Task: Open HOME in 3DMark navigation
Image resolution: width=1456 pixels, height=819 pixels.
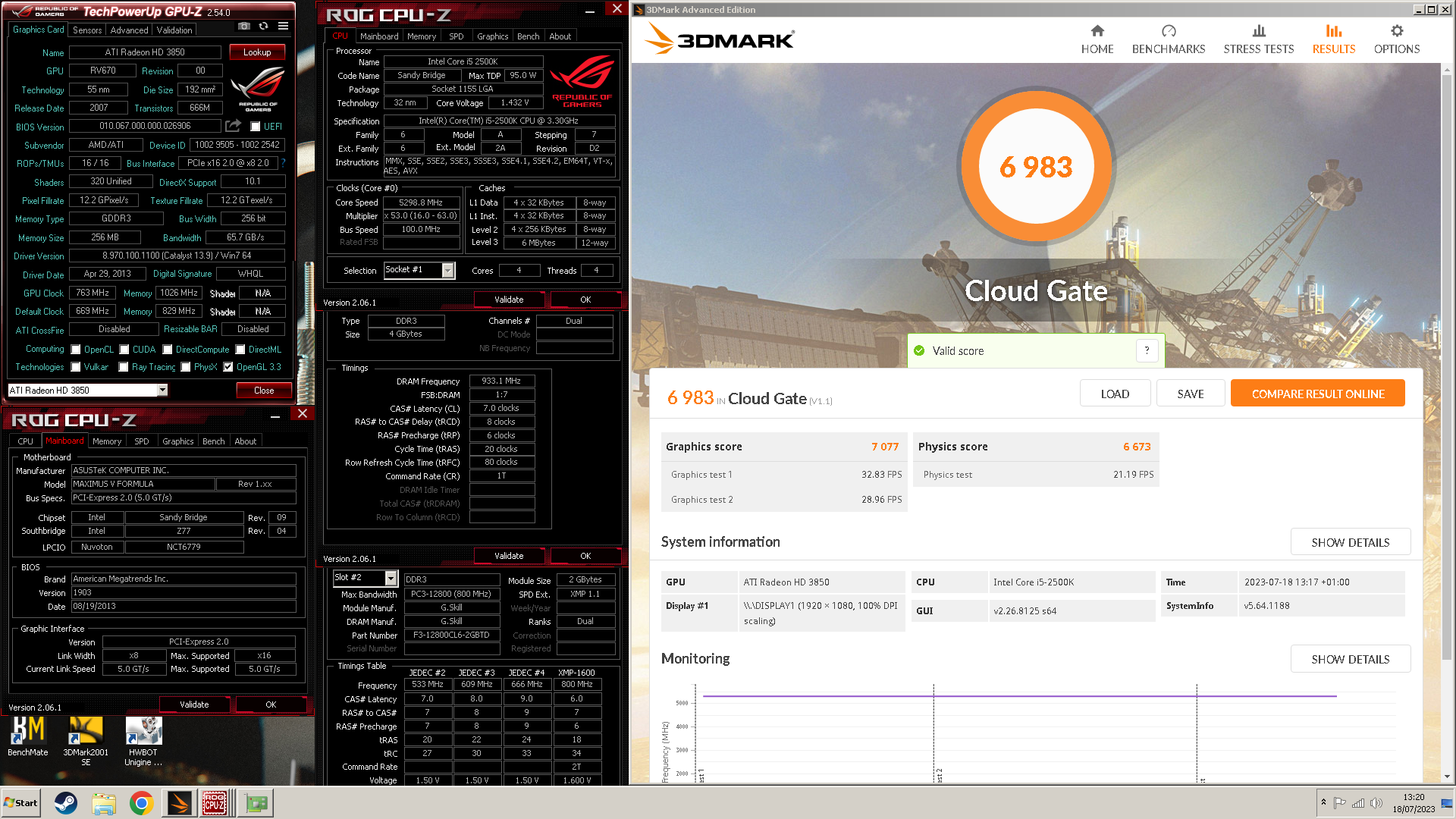Action: pyautogui.click(x=1097, y=39)
